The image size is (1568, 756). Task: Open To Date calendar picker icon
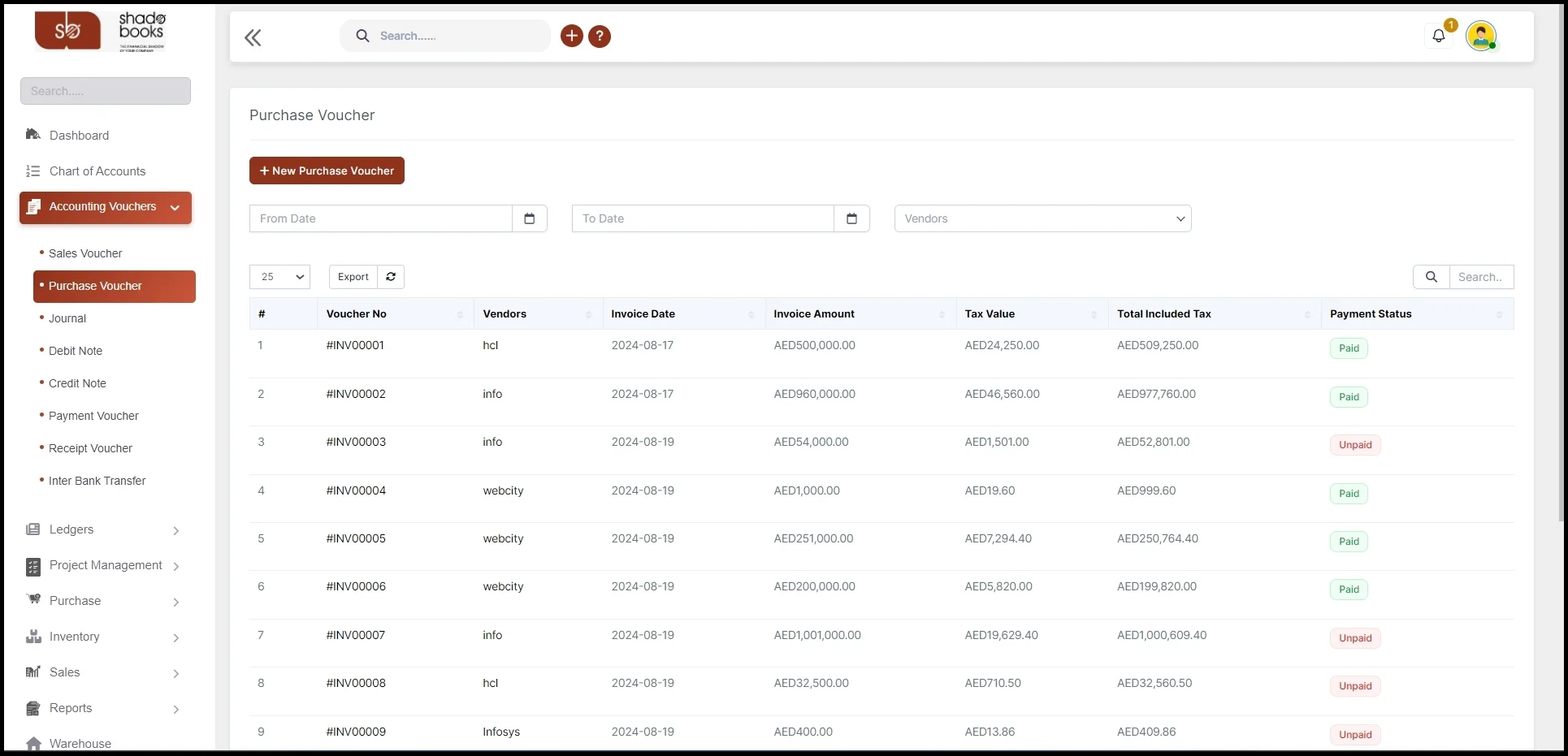tap(851, 218)
